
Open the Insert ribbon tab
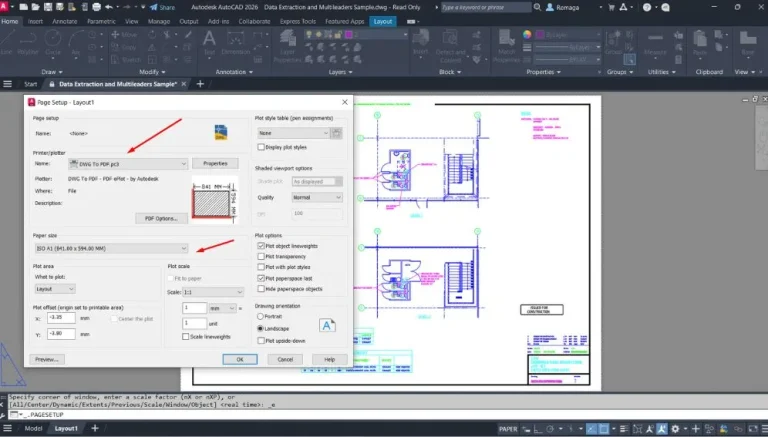pyautogui.click(x=35, y=22)
